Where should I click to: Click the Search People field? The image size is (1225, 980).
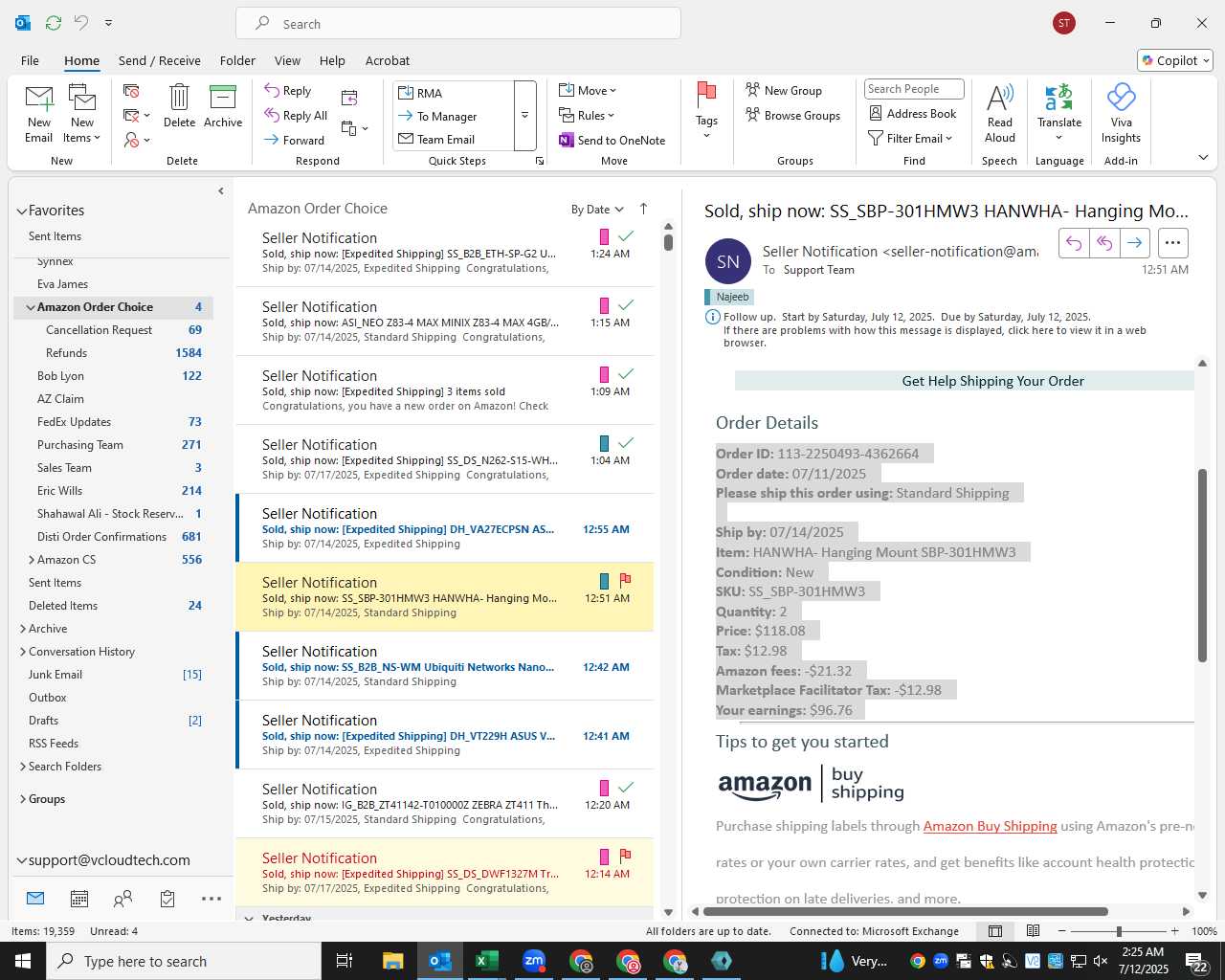[914, 89]
